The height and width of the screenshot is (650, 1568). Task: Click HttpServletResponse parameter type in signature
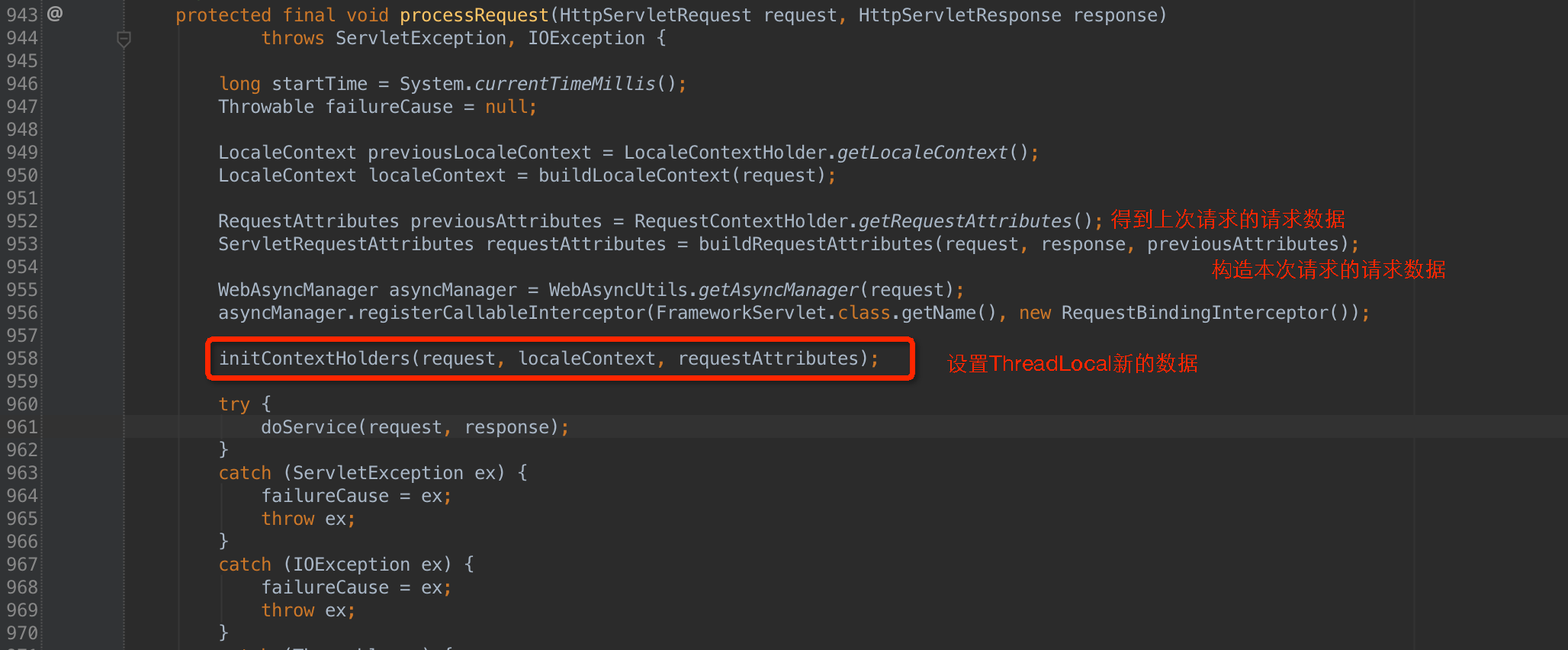960,15
